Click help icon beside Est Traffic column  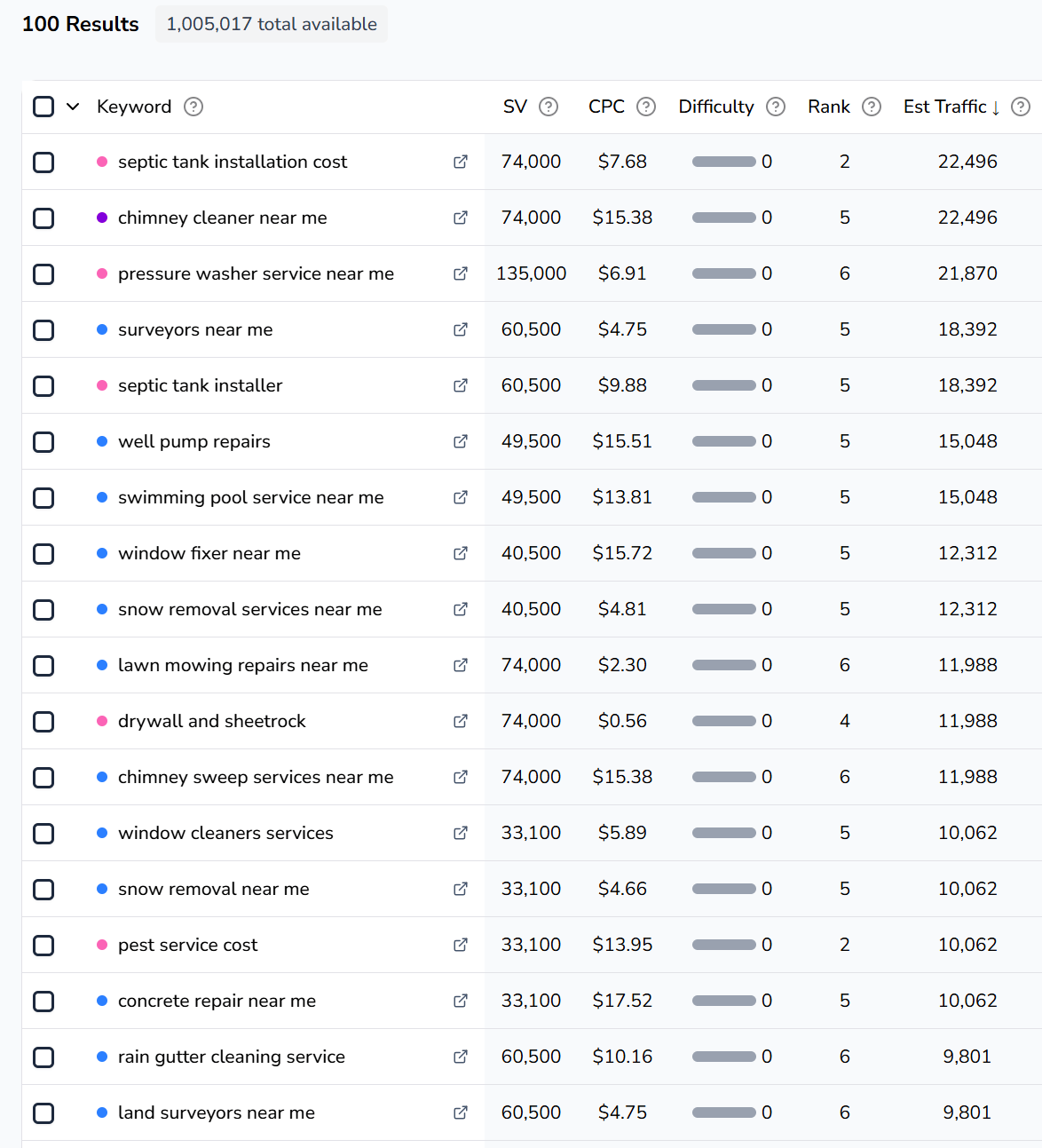click(1021, 107)
